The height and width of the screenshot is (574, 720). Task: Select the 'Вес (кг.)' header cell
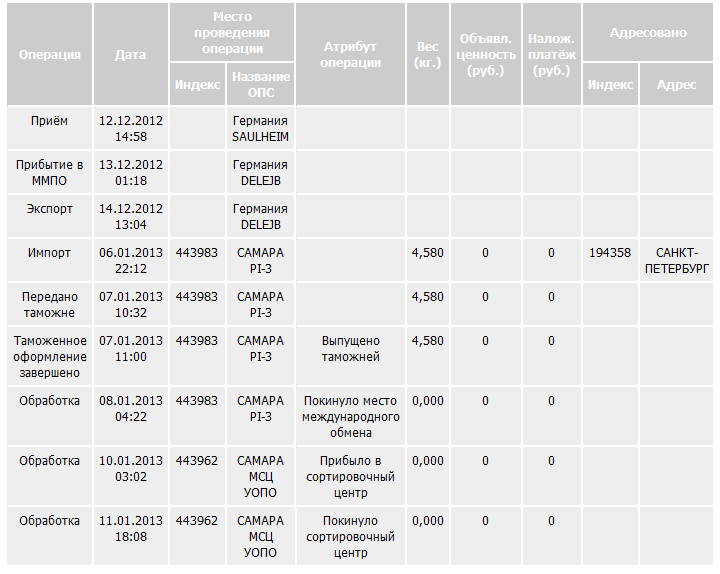(428, 54)
